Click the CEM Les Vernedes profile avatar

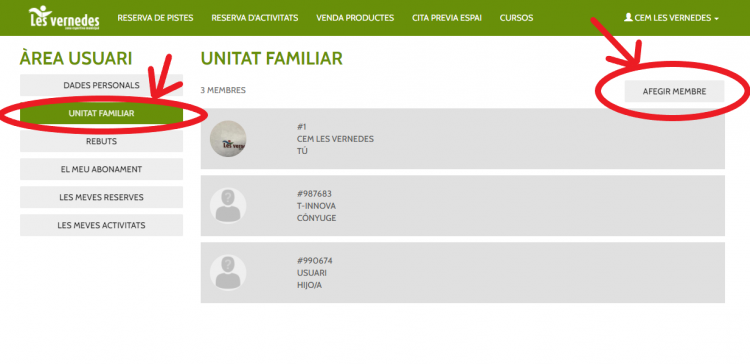[228, 139]
